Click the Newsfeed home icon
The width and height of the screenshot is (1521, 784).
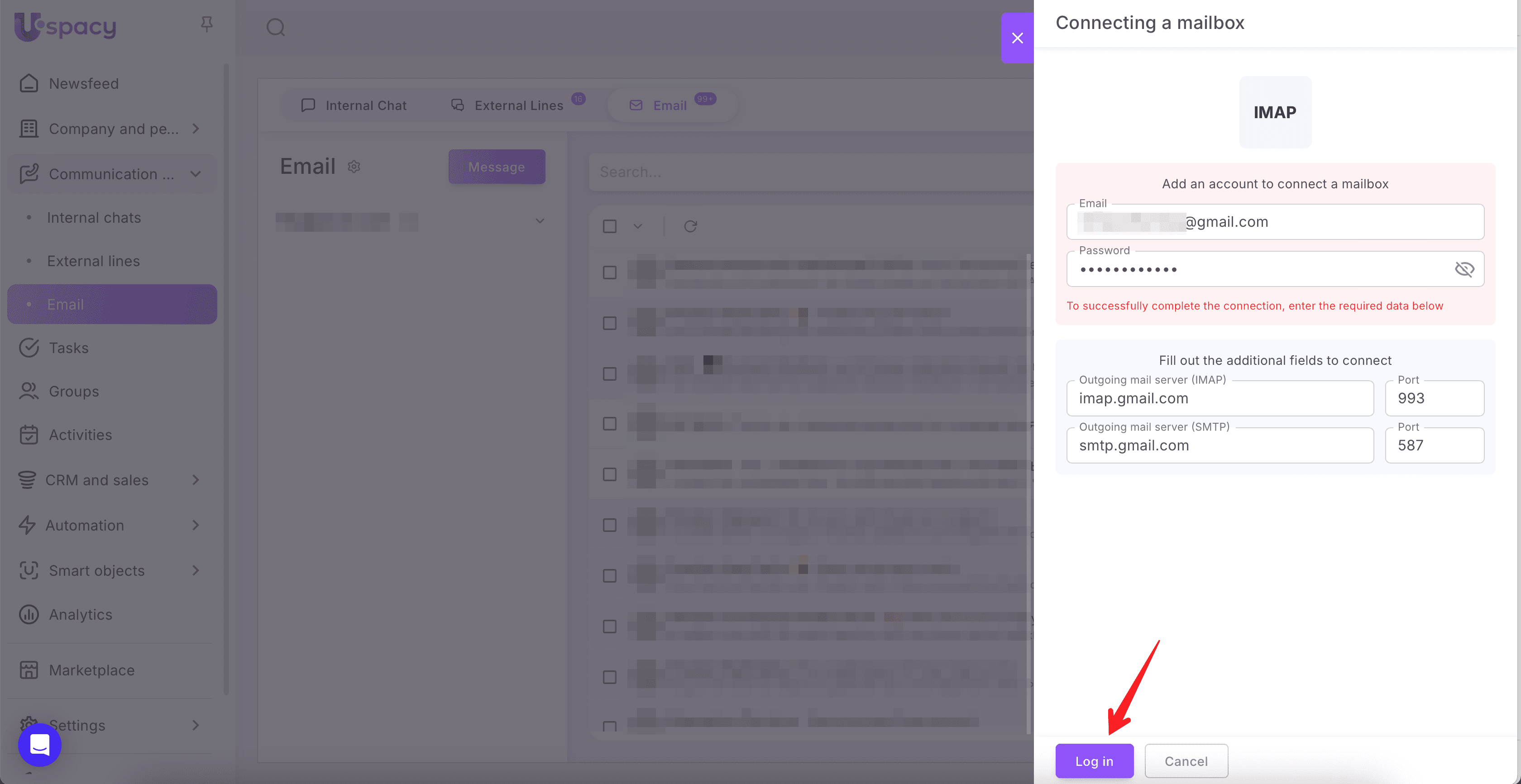tap(29, 83)
